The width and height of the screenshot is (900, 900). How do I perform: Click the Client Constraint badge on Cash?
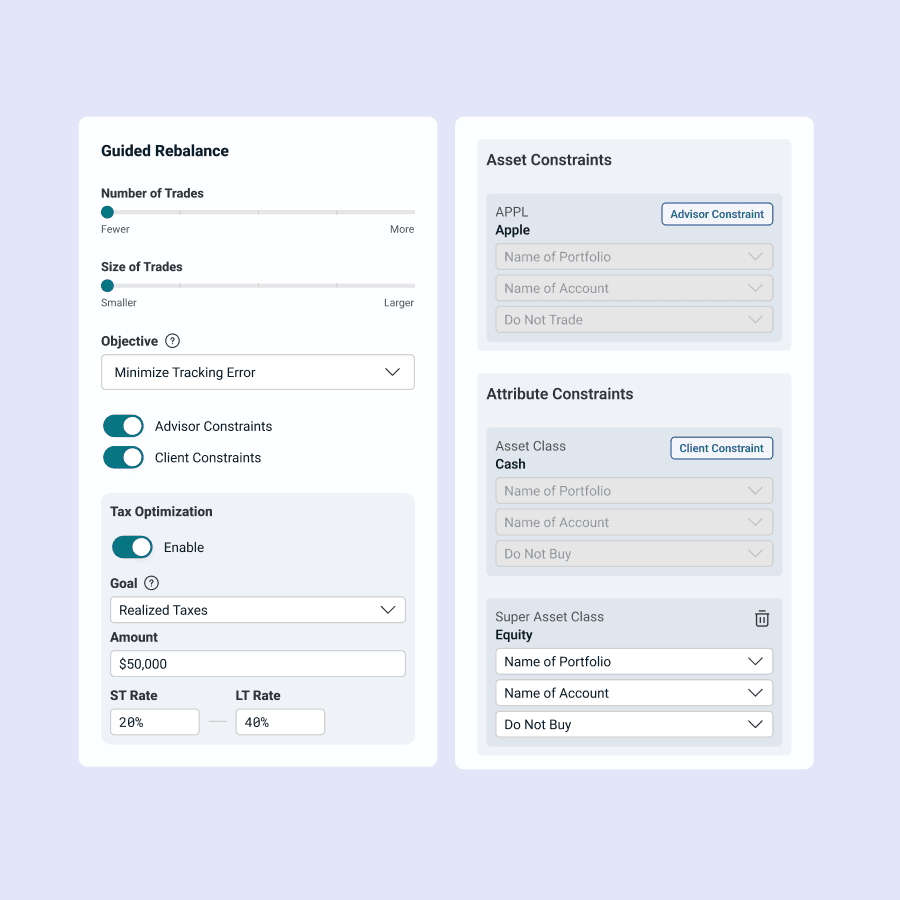click(x=721, y=448)
